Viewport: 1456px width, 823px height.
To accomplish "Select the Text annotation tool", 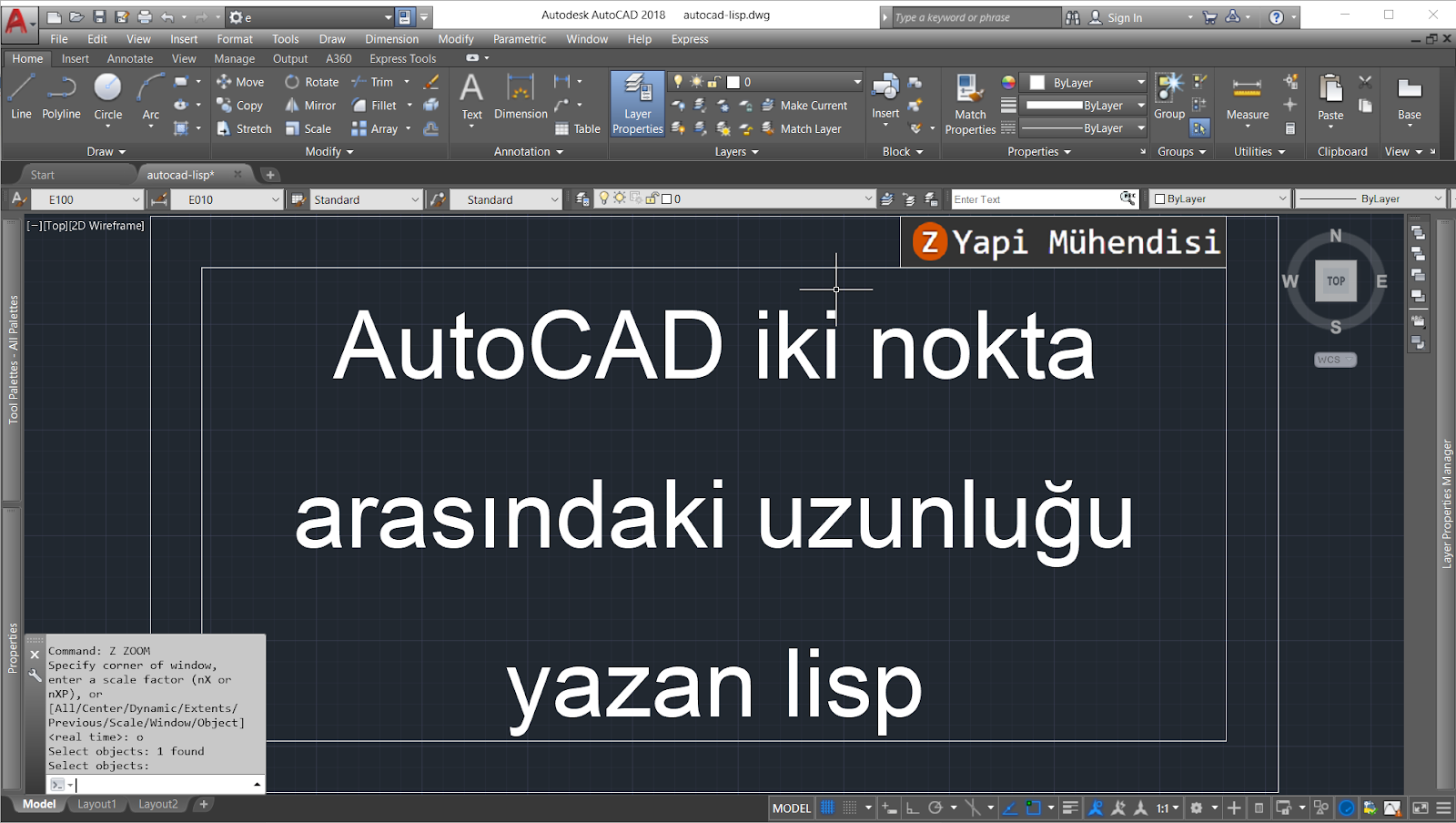I will coord(471,97).
